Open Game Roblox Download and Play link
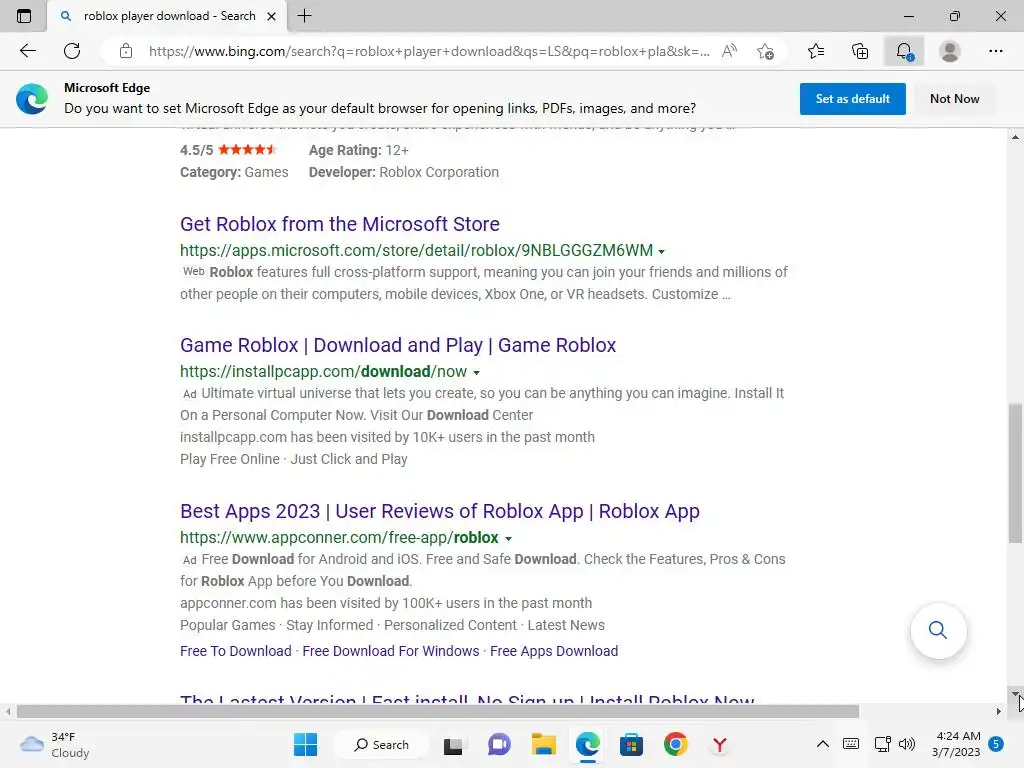The image size is (1024, 768). point(398,345)
